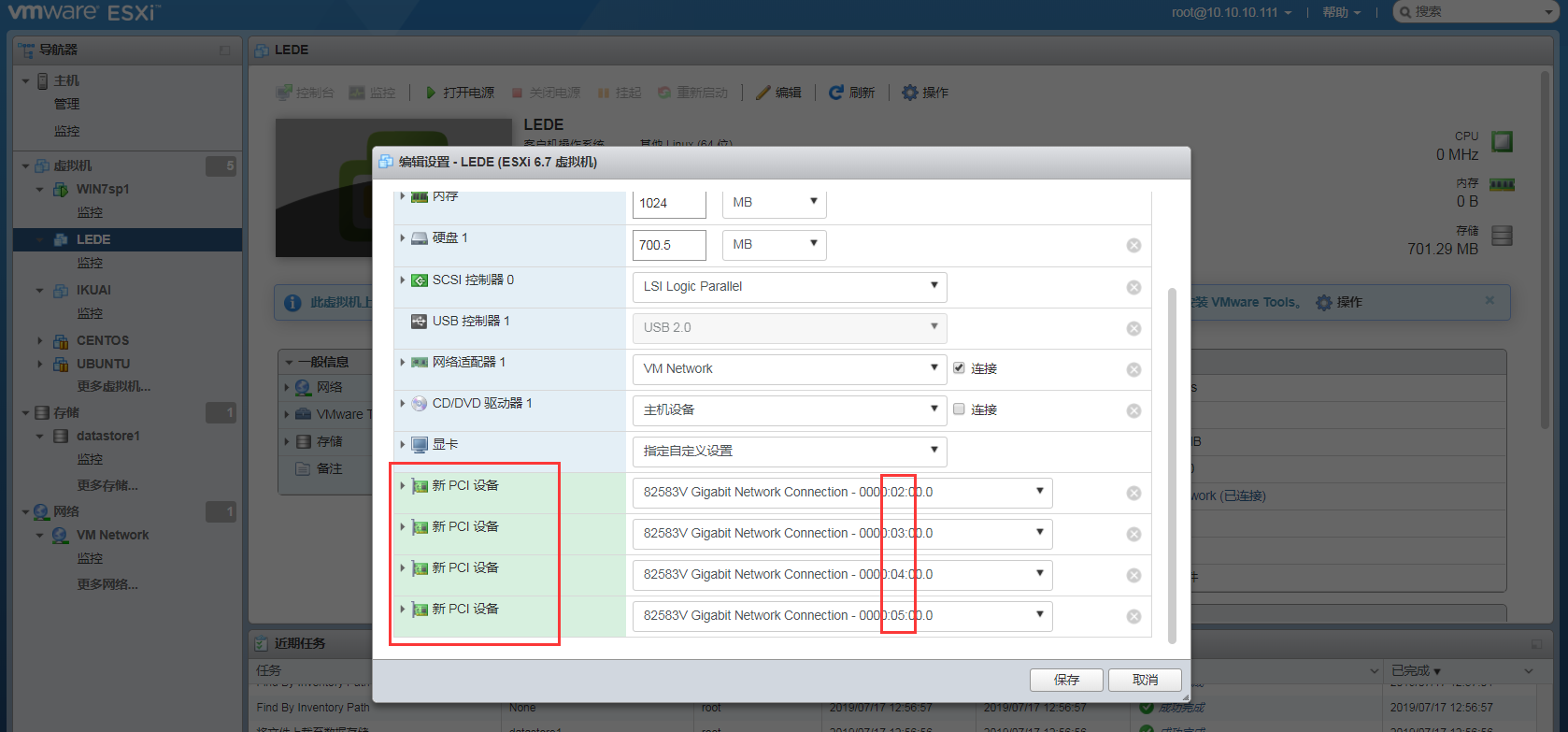Remove SCSI 控制器 0 device

pos(1133,287)
